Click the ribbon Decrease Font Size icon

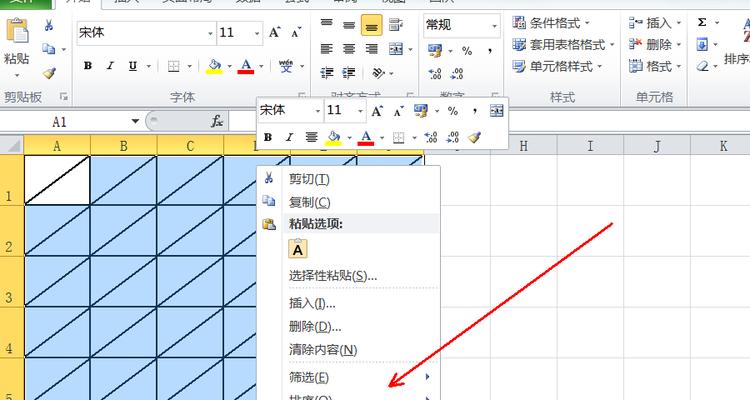click(296, 33)
